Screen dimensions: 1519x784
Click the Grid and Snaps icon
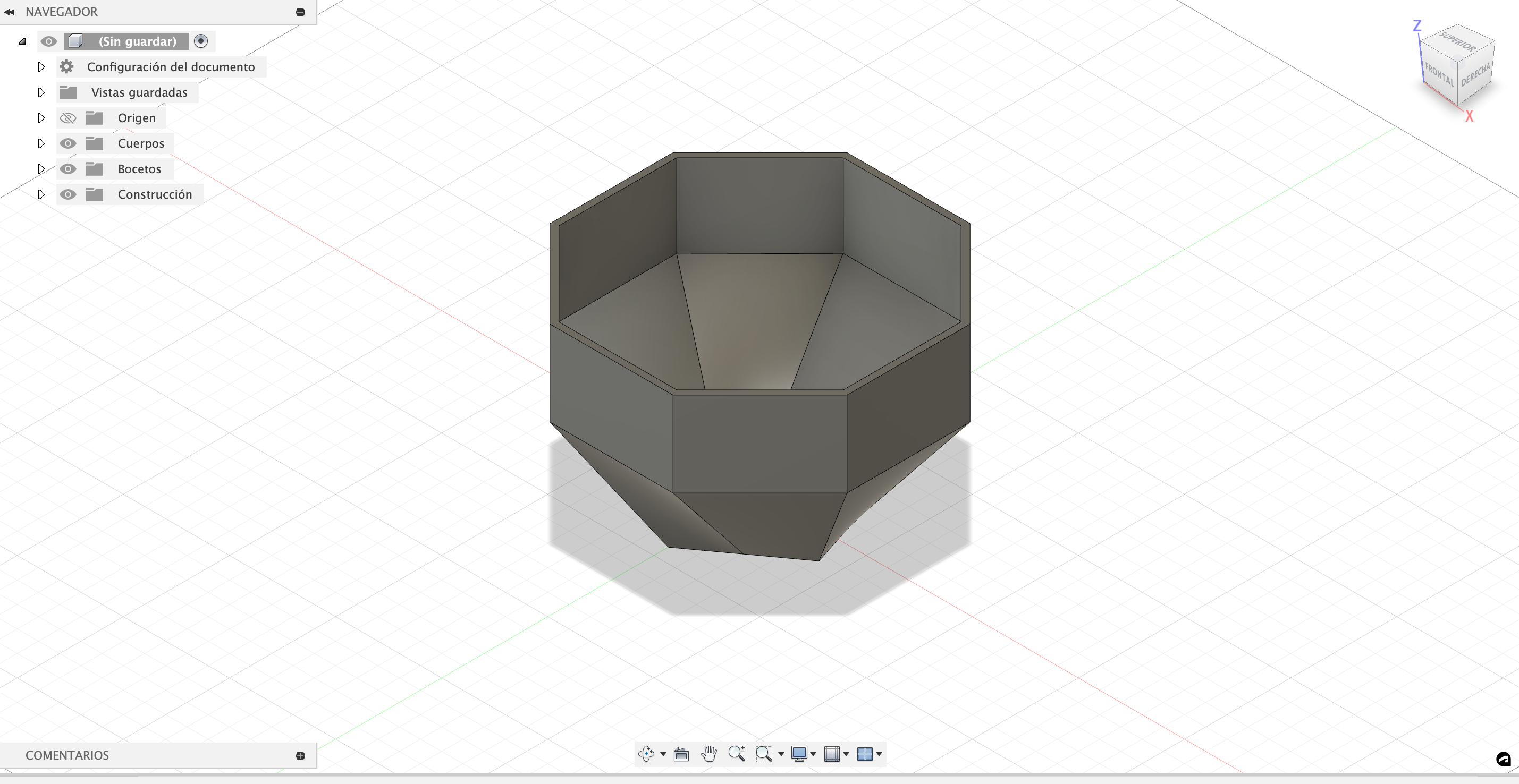click(831, 754)
